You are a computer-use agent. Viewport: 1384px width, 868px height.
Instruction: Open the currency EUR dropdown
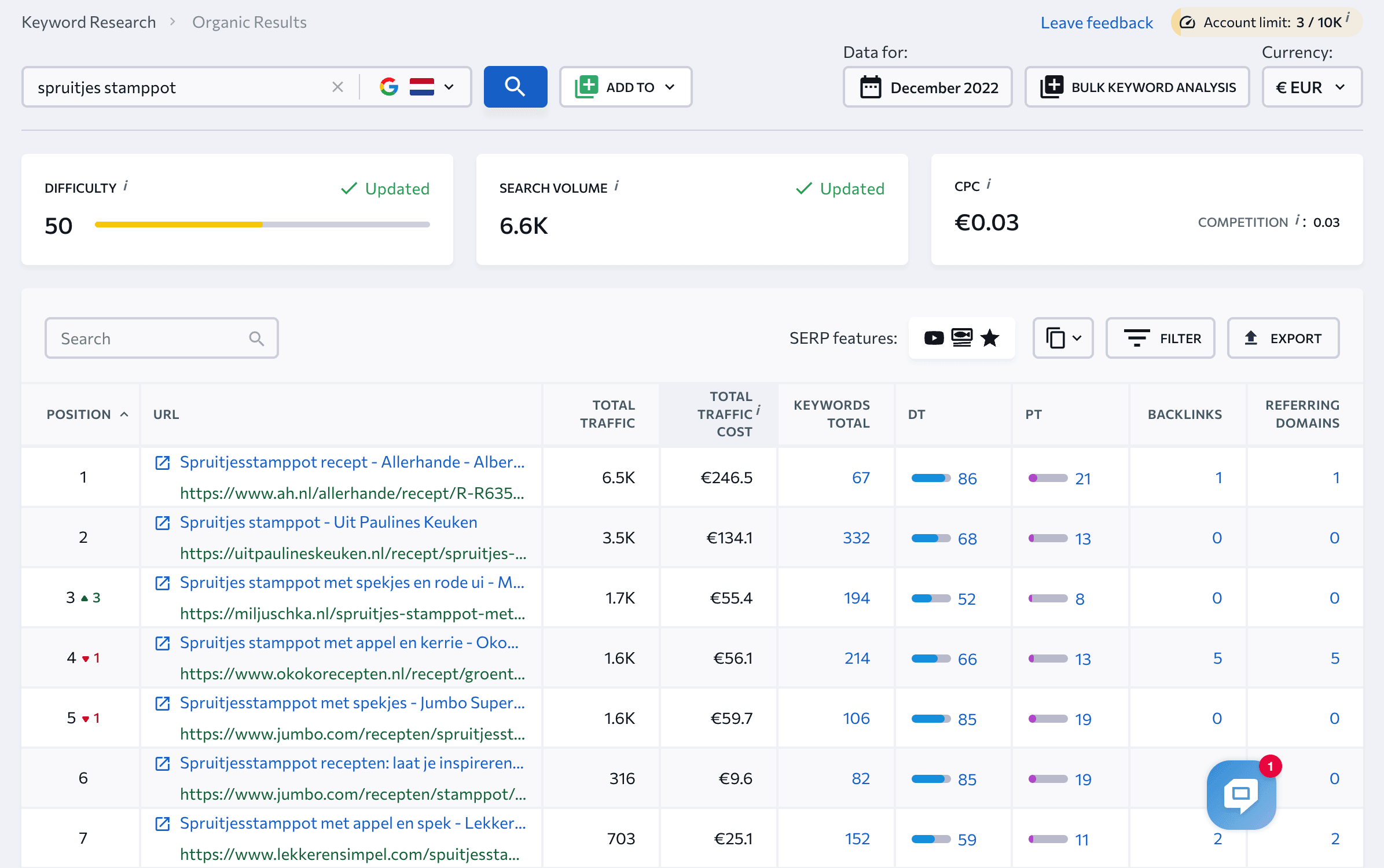(1312, 86)
